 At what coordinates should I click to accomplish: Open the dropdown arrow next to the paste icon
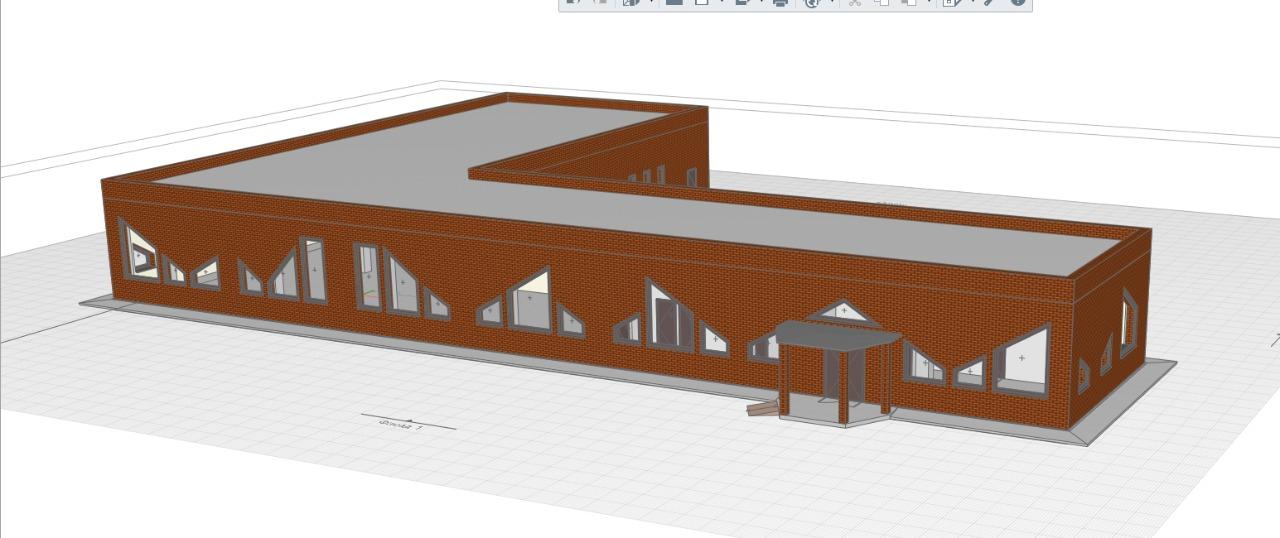(929, 3)
